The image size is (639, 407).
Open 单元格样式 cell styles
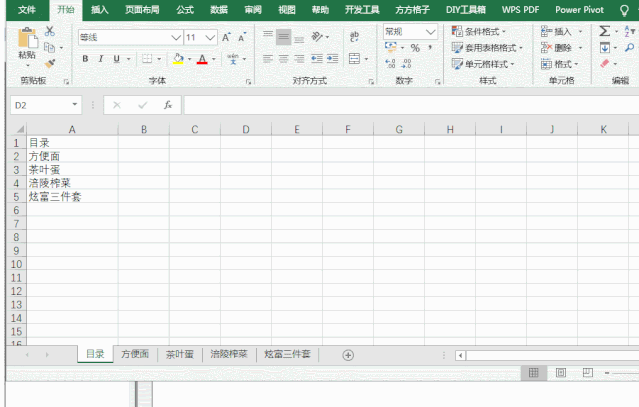(x=483, y=64)
